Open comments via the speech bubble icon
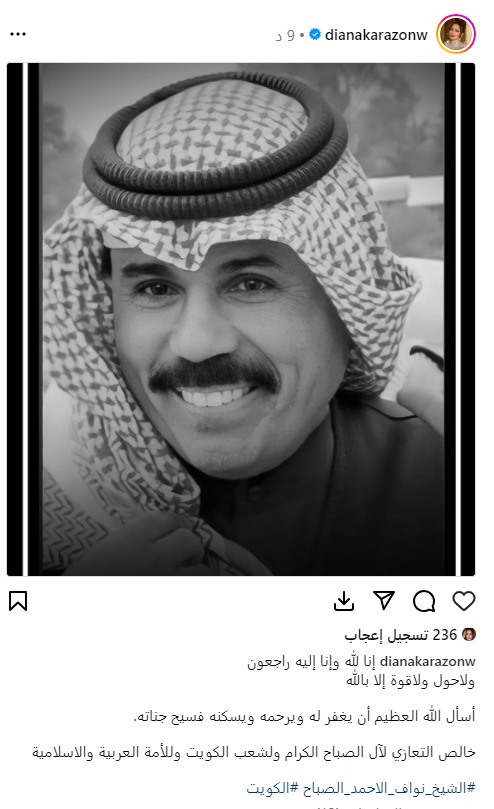This screenshot has width=494, height=809. [424, 601]
